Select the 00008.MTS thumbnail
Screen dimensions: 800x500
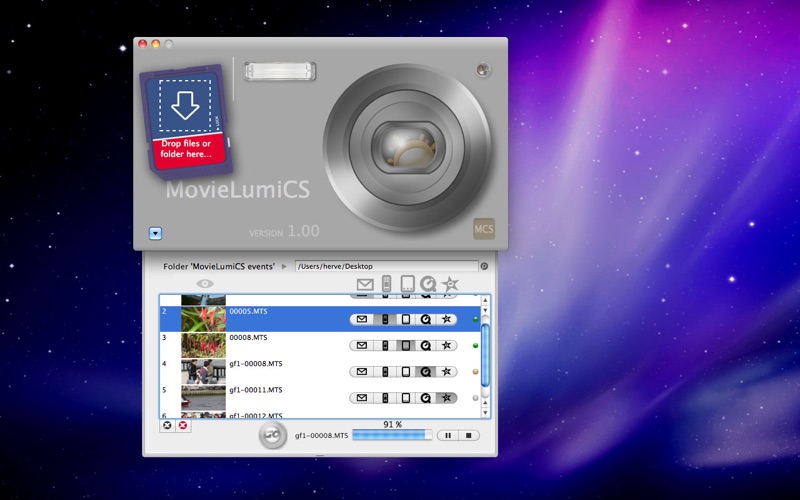point(204,345)
